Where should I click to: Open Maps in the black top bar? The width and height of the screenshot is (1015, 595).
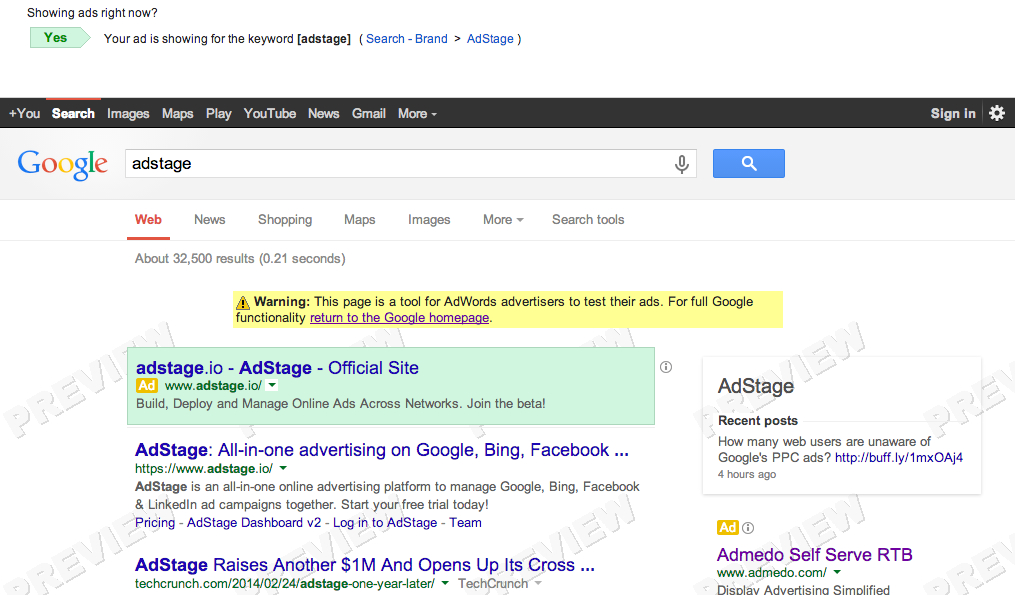(177, 114)
